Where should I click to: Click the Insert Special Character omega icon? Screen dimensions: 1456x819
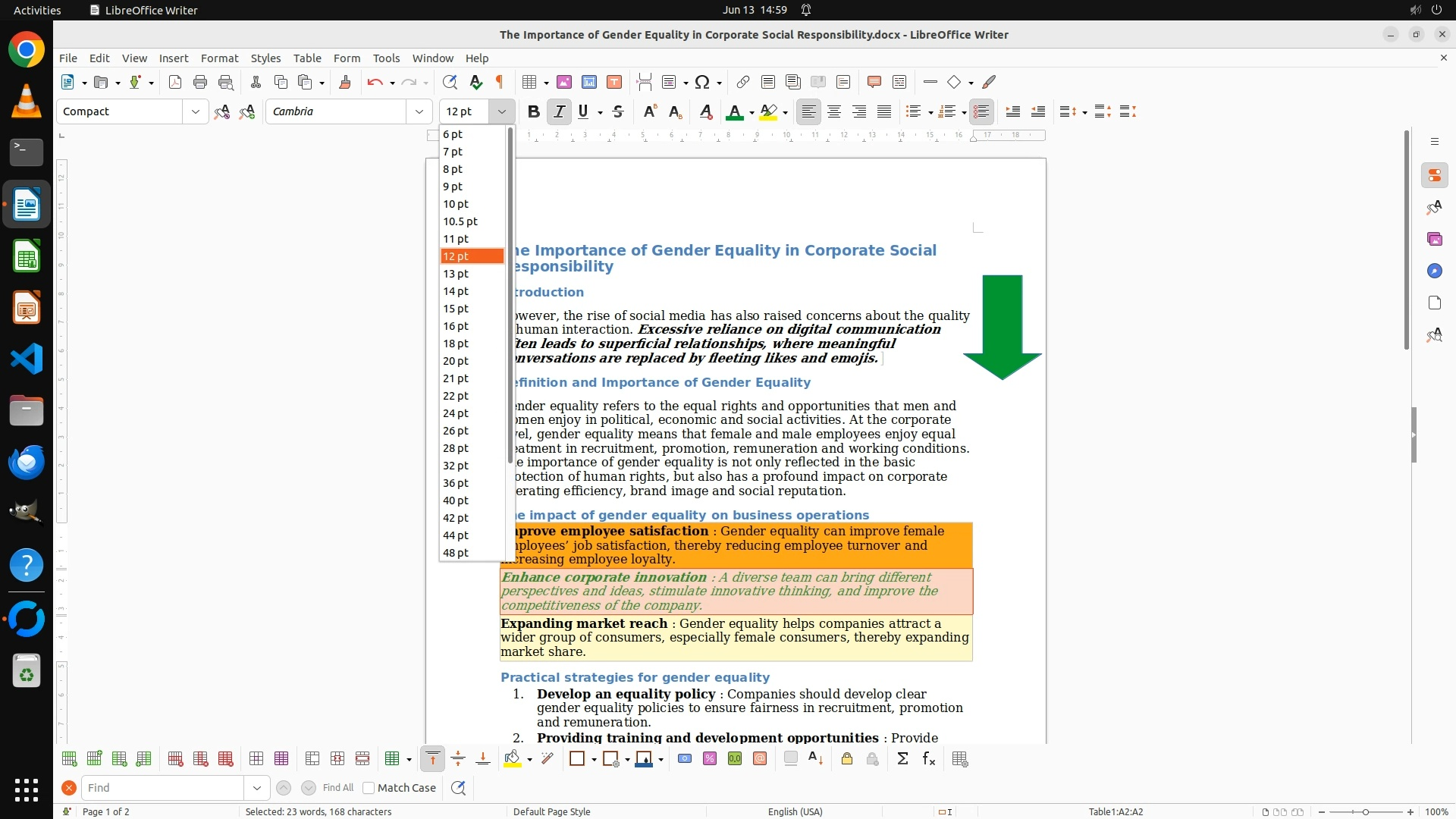[702, 82]
